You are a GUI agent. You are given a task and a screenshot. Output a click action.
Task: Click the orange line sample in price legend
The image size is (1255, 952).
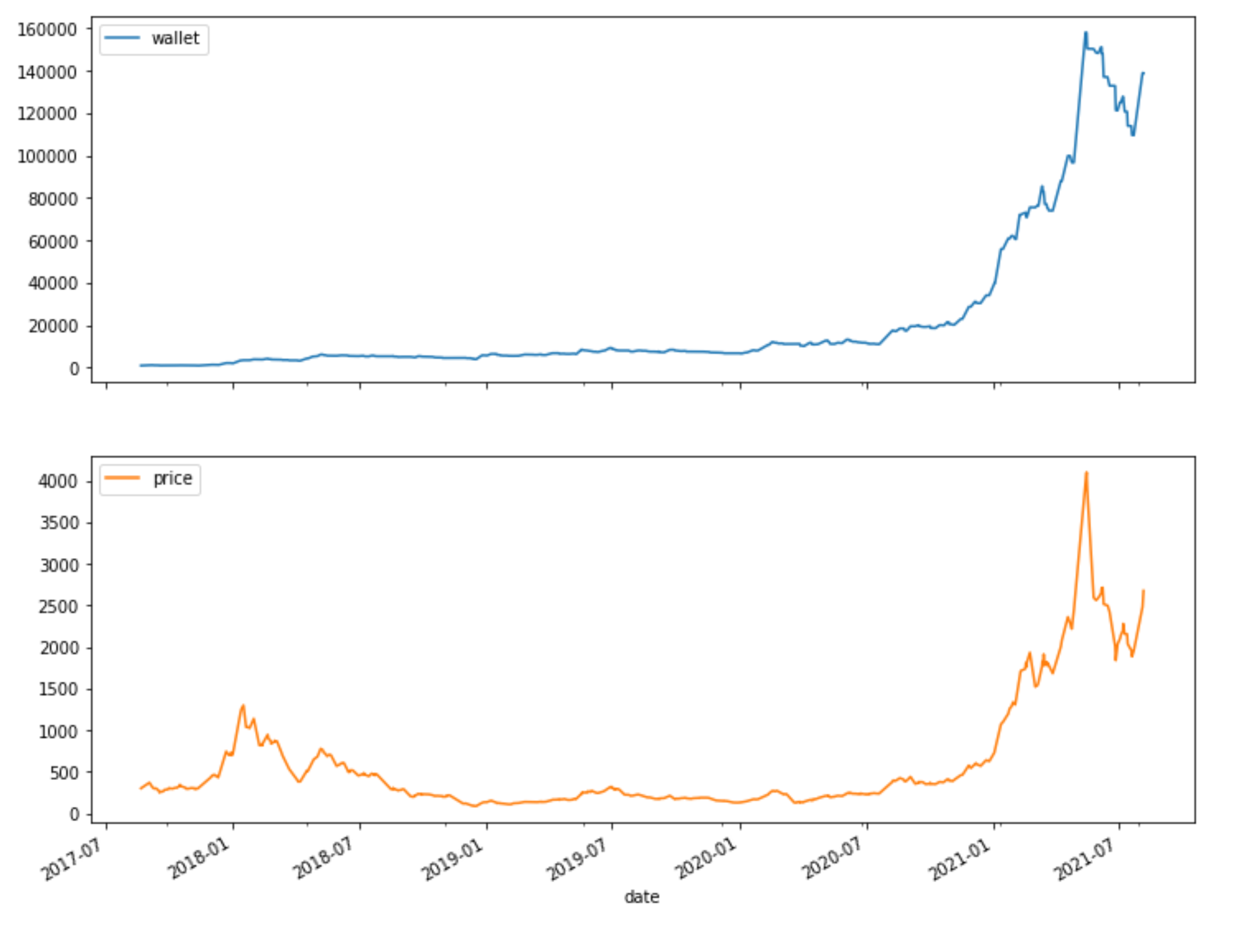click(123, 478)
